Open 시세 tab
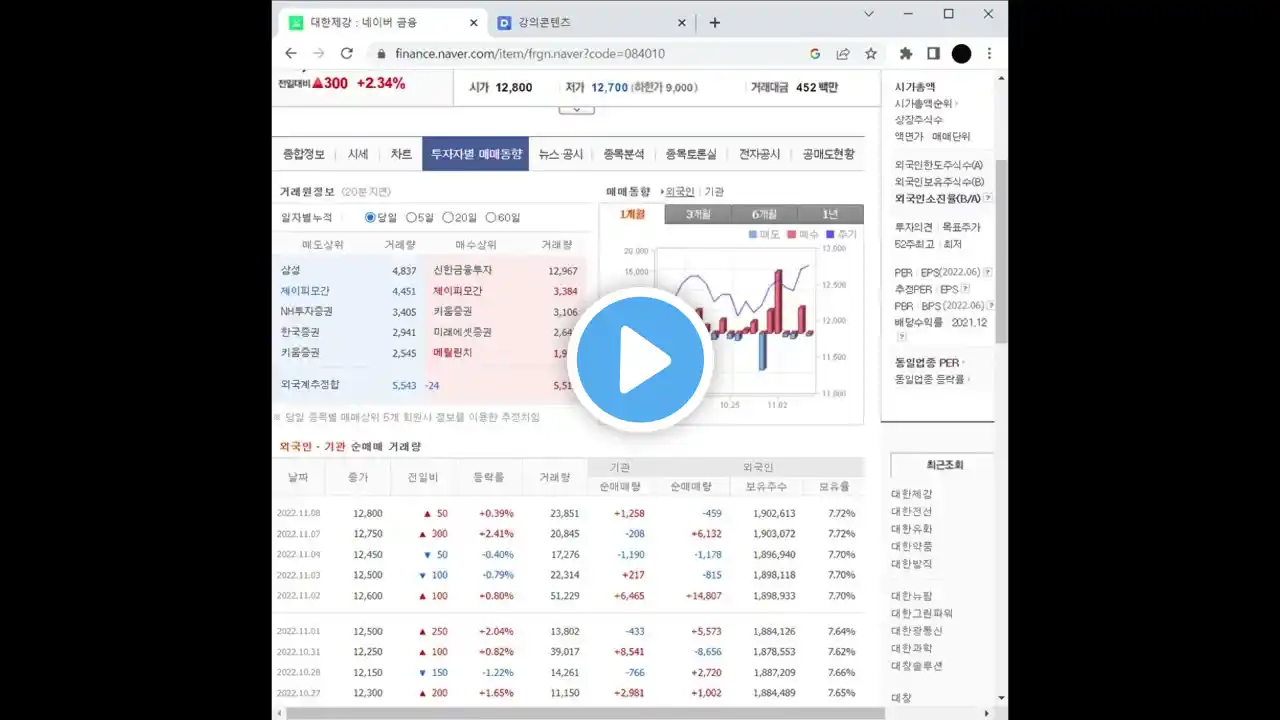Image resolution: width=1280 pixels, height=720 pixels. coord(358,154)
